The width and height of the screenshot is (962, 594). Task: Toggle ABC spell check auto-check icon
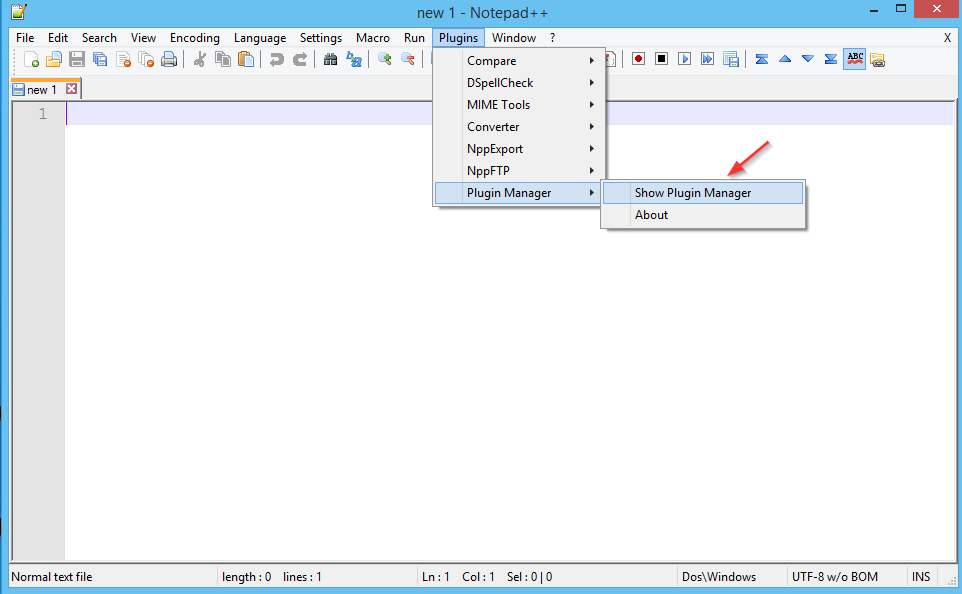click(x=855, y=60)
